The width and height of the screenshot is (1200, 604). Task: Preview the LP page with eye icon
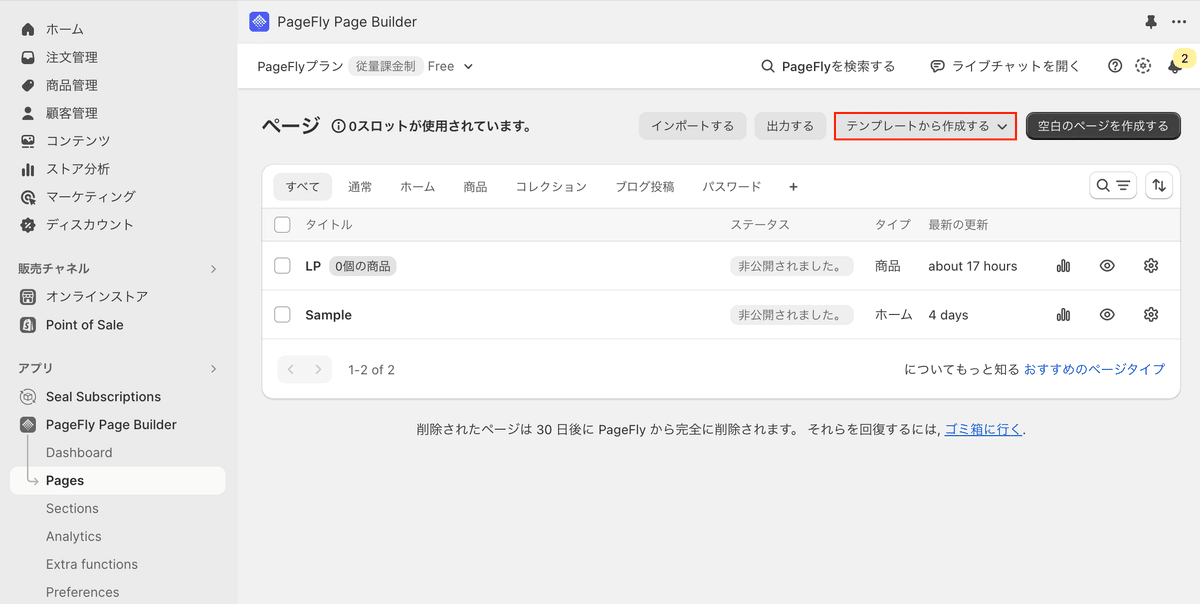pos(1107,266)
